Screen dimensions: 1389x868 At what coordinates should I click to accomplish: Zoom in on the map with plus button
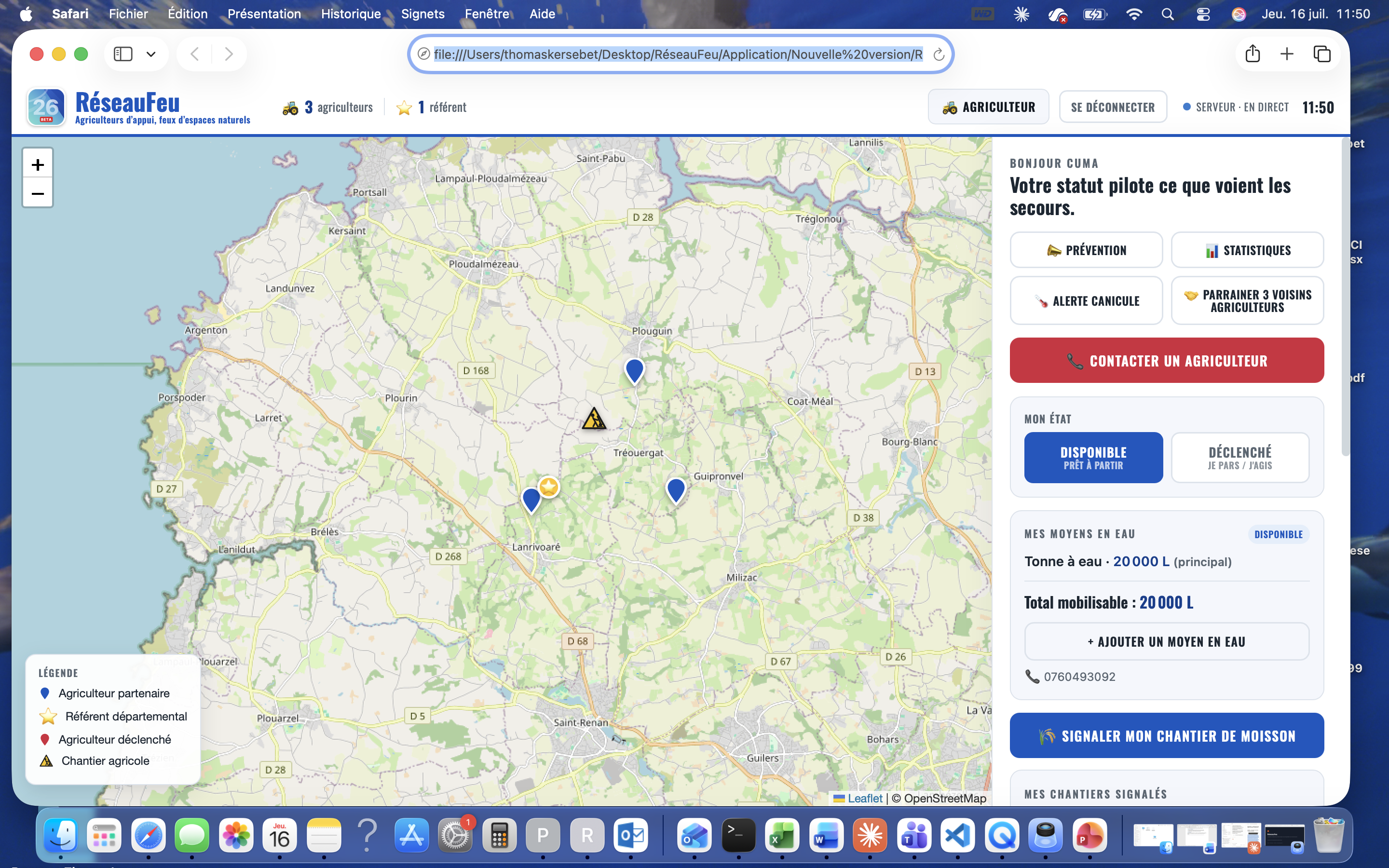point(38,164)
